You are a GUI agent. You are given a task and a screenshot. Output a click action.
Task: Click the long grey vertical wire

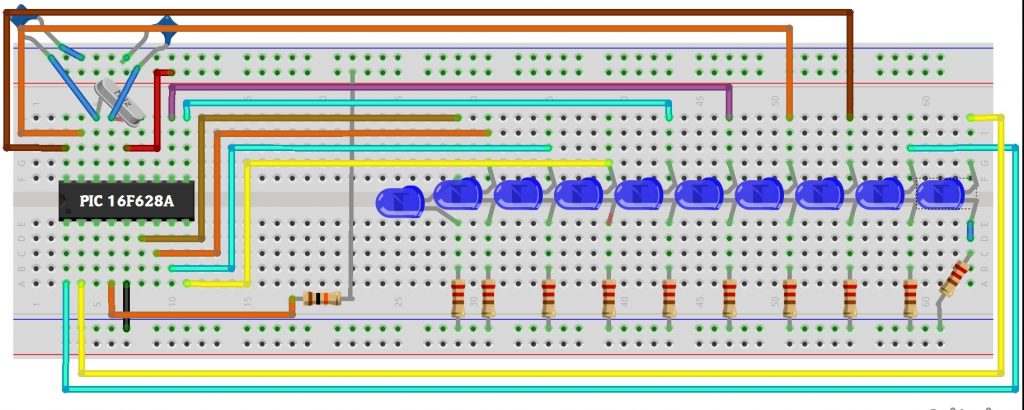352,180
